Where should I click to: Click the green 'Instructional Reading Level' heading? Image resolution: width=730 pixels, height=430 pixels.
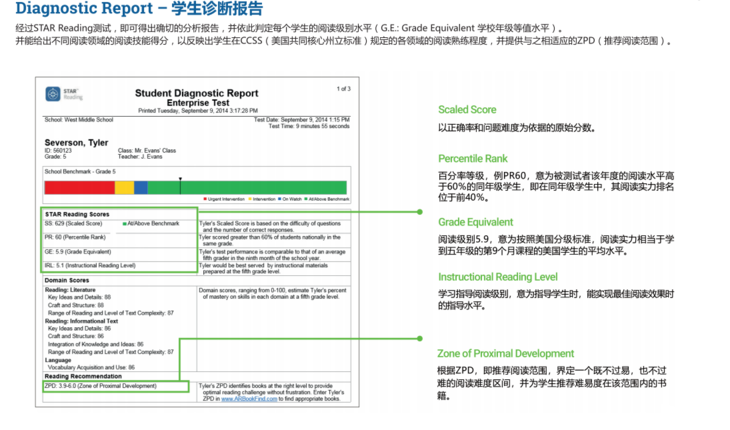498,277
